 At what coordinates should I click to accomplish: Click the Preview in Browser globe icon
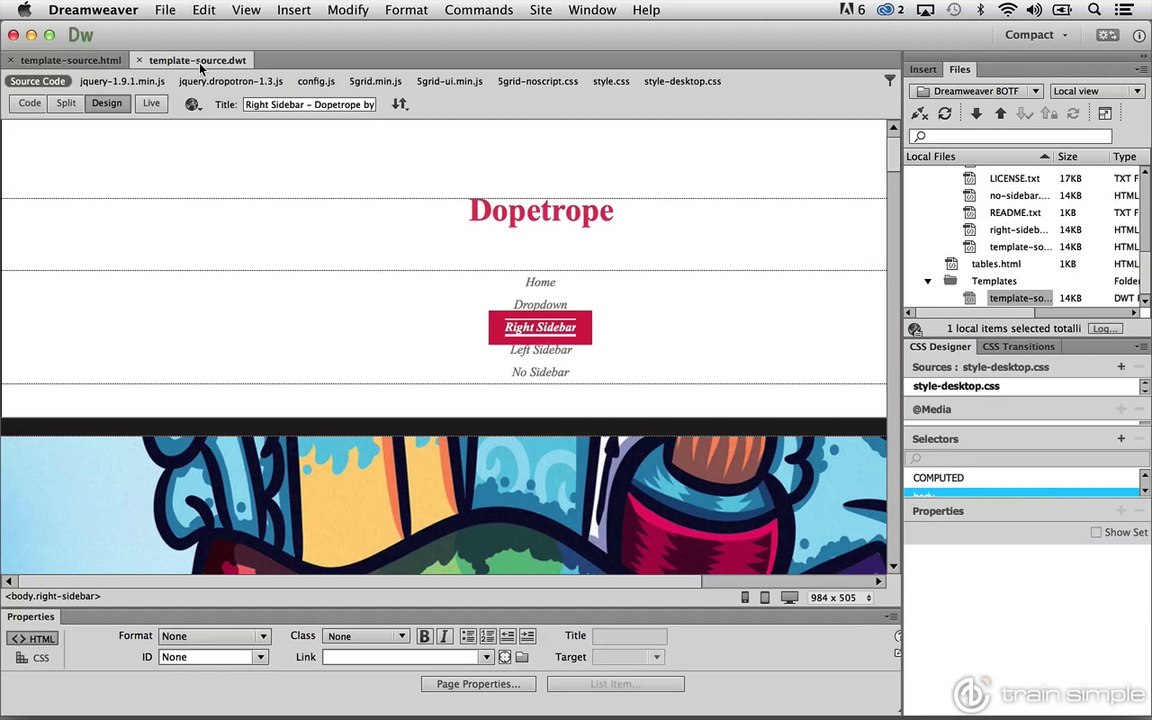tap(193, 104)
